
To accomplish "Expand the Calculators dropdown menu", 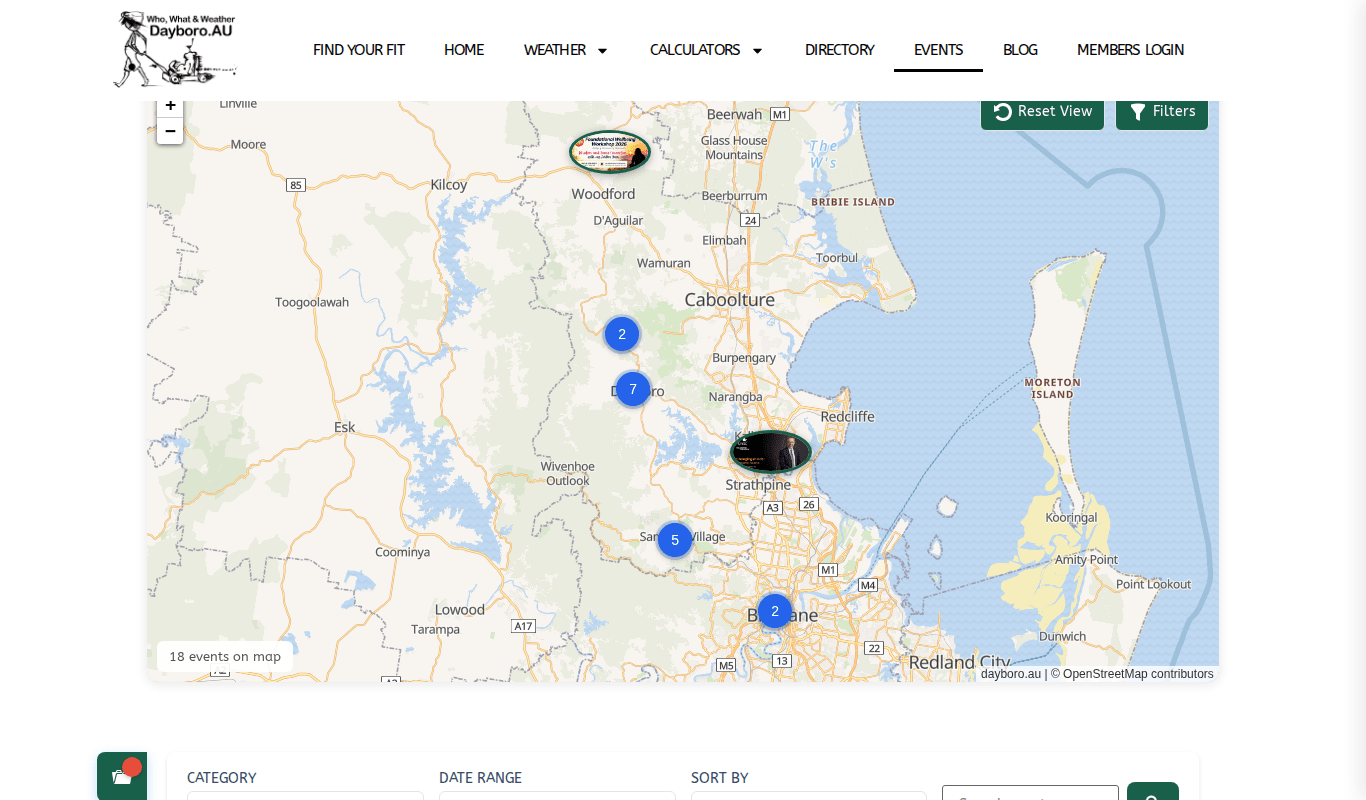I will click(x=706, y=50).
